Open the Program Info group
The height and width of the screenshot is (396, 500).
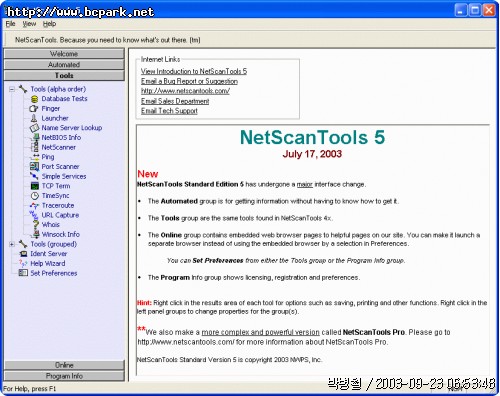point(64,376)
